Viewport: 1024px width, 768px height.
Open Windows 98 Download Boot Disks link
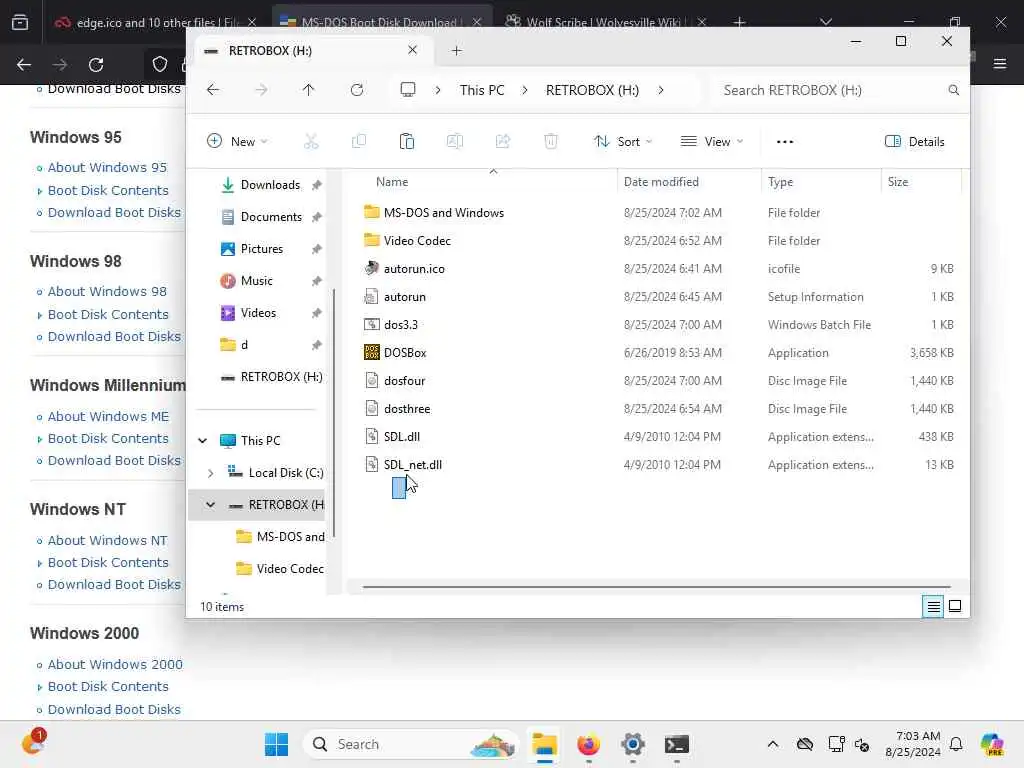coord(114,337)
